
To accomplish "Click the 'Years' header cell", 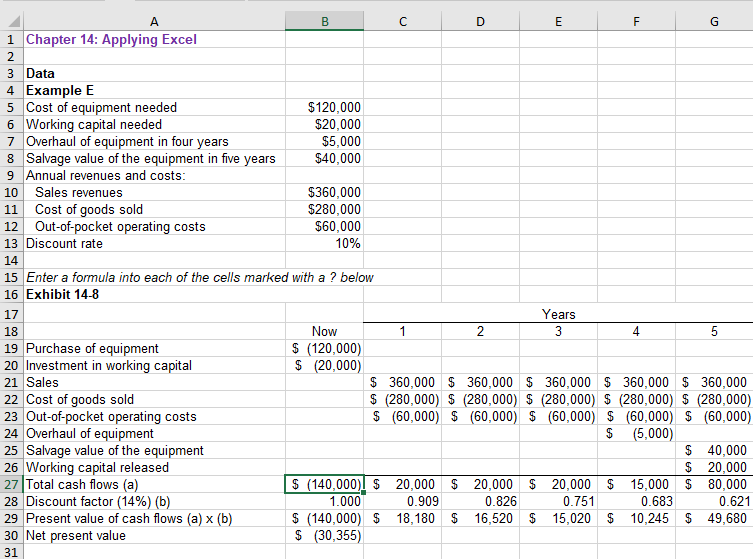I will click(x=559, y=314).
